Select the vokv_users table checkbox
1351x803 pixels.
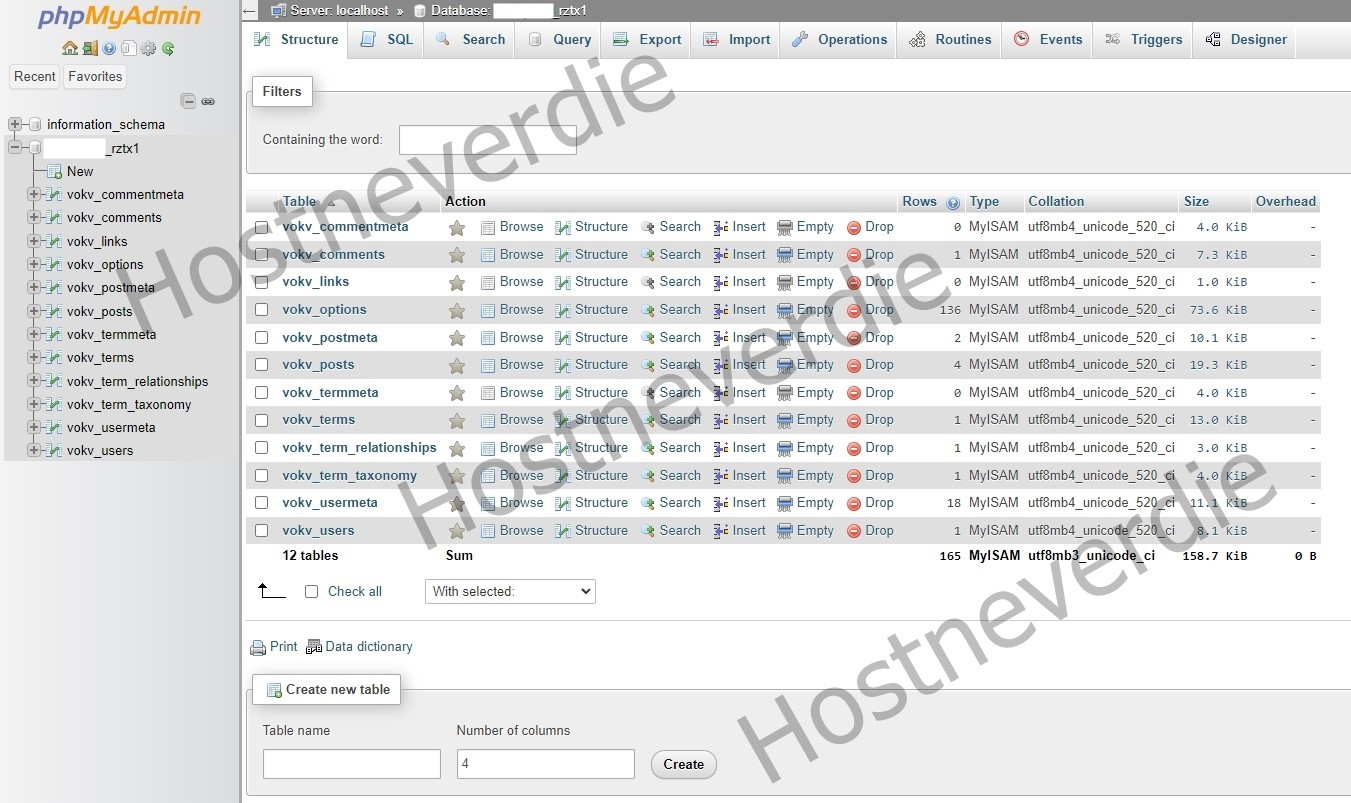tap(261, 531)
